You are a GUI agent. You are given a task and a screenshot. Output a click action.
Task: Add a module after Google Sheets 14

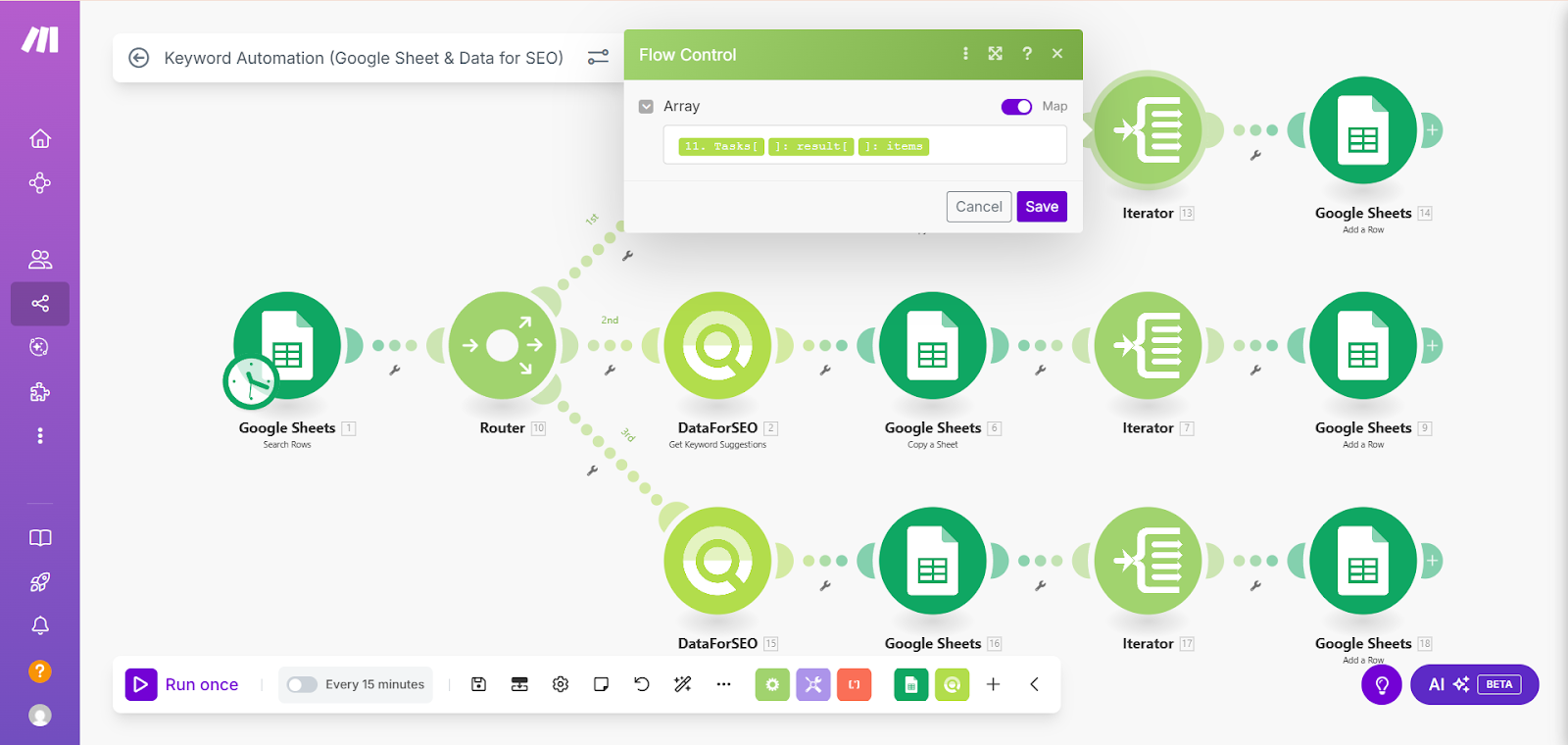click(x=1432, y=130)
